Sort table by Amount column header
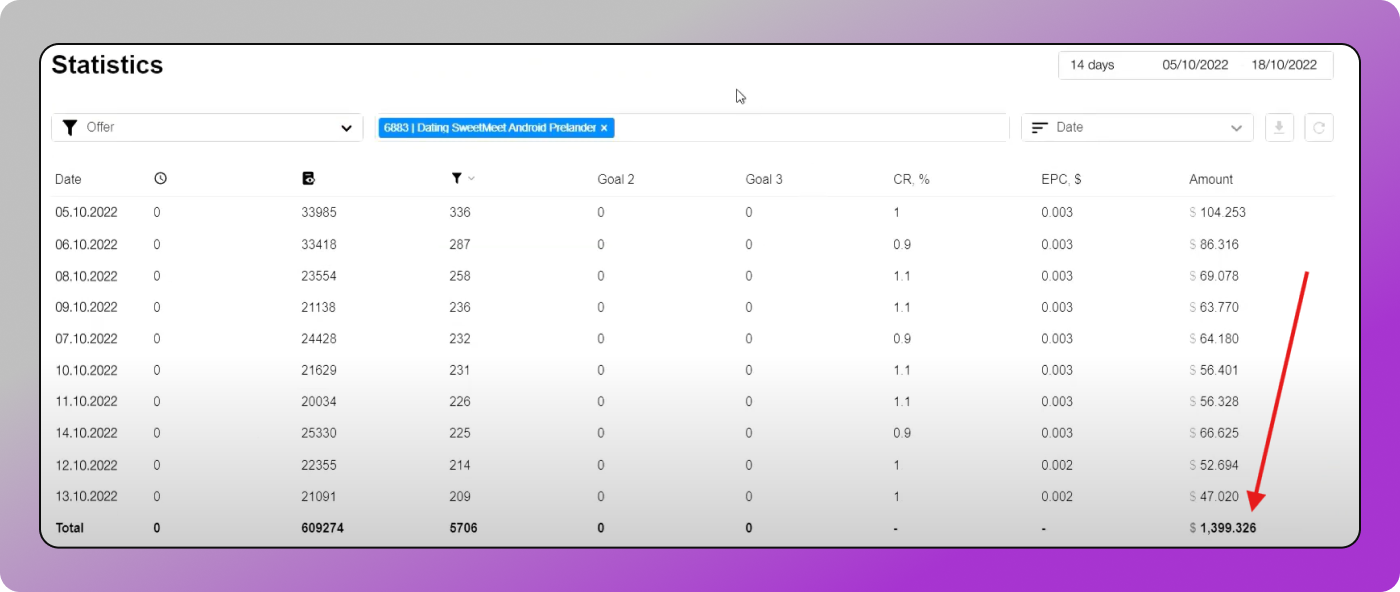This screenshot has width=1400, height=592. 1210,180
